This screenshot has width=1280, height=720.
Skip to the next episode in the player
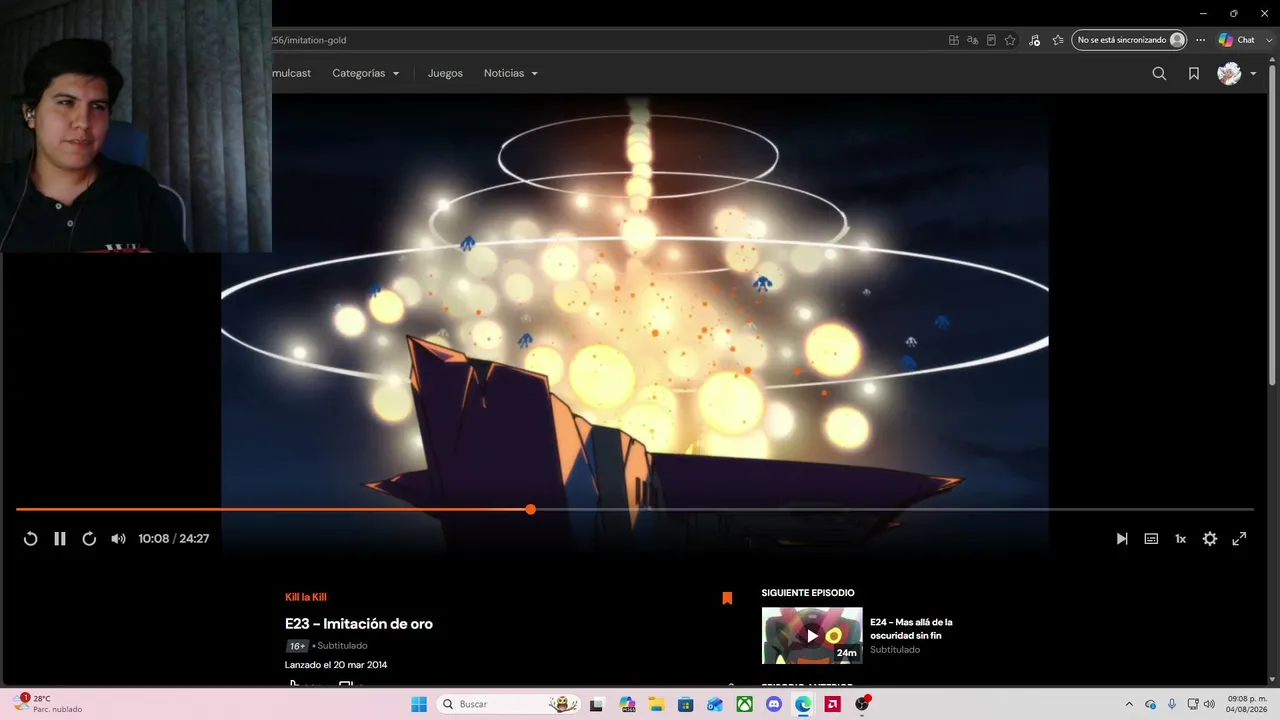[x=1122, y=539]
